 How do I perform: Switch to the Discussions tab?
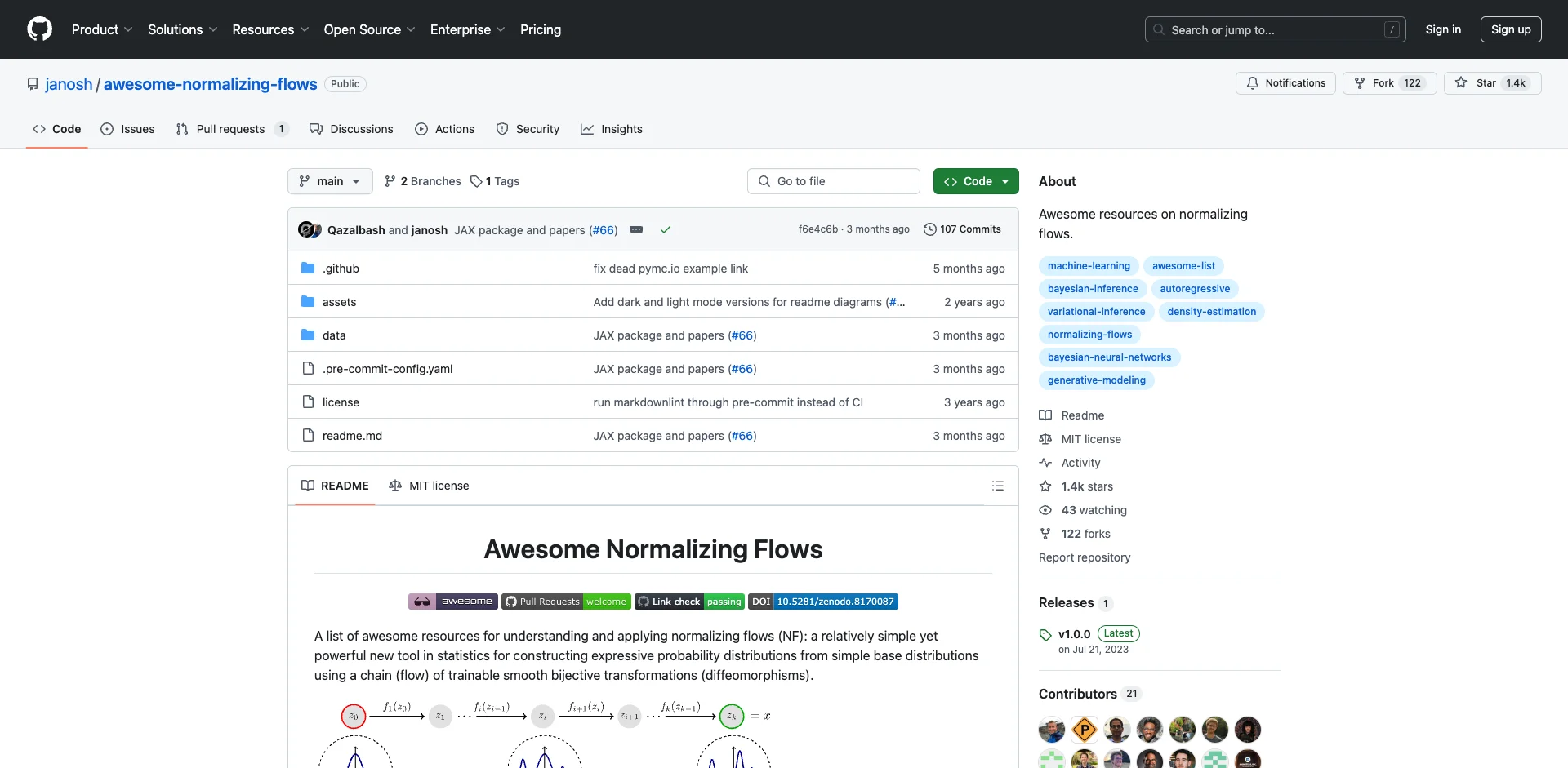351,129
